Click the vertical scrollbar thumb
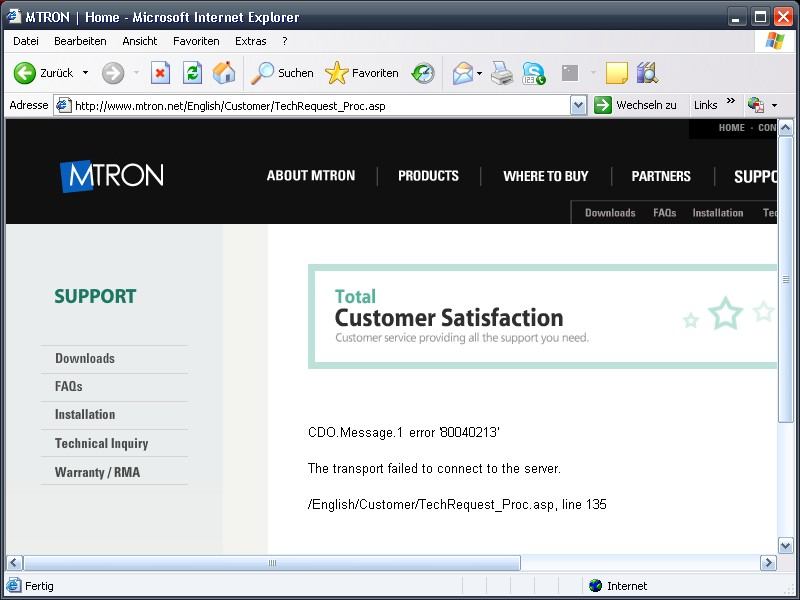800x600 pixels. (x=786, y=279)
